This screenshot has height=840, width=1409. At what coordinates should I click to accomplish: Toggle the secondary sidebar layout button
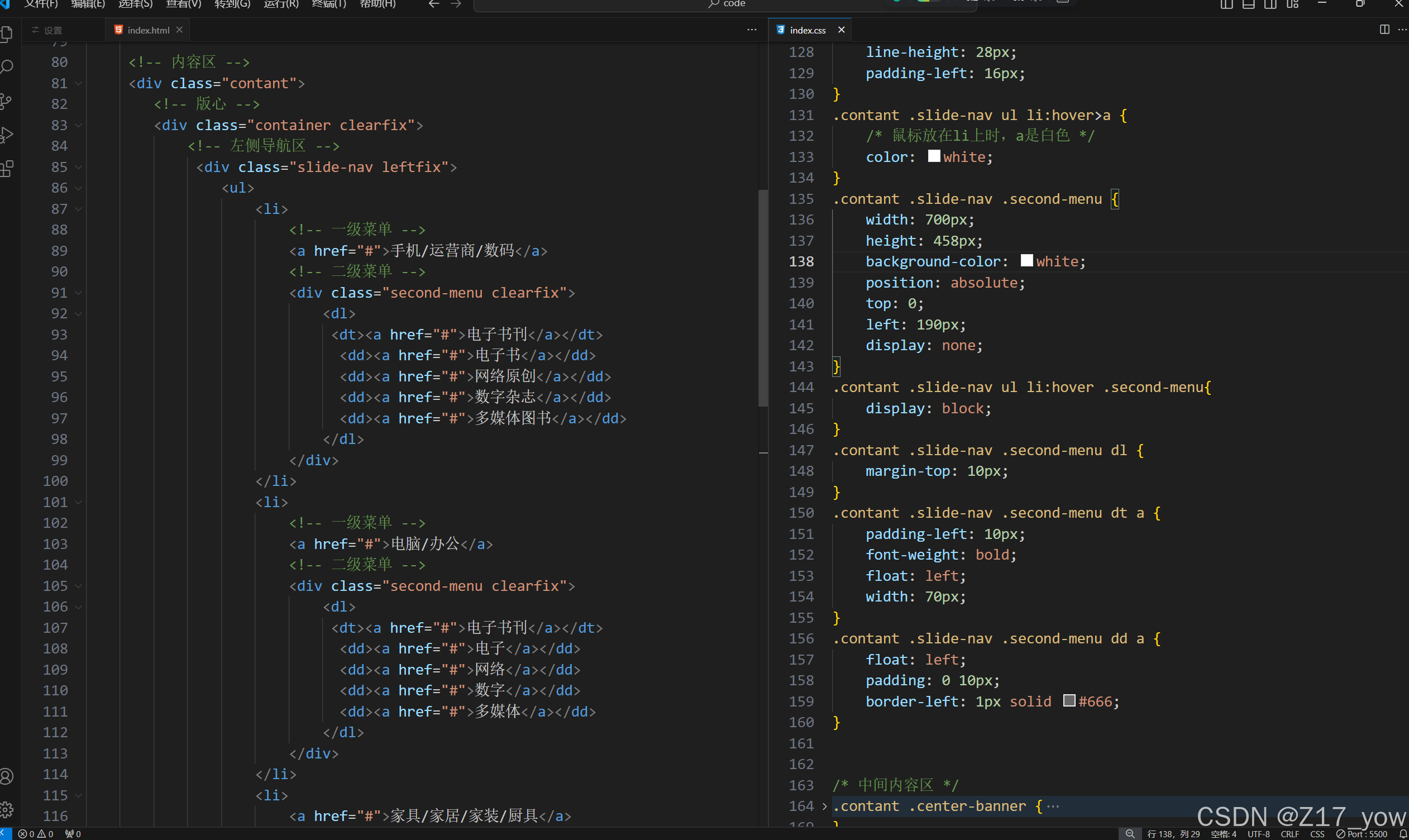(1271, 4)
